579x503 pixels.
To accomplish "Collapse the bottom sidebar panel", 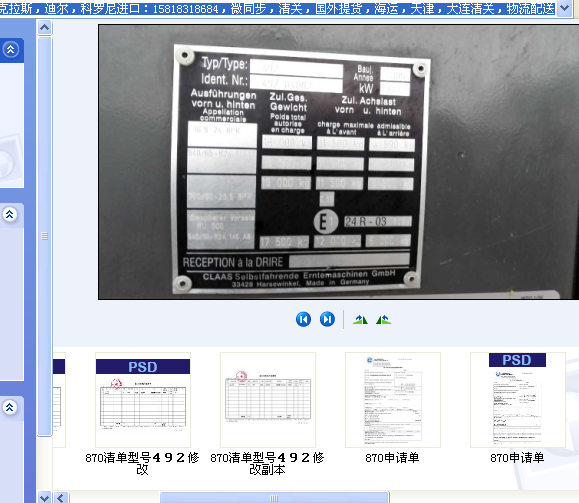I will [x=10, y=407].
